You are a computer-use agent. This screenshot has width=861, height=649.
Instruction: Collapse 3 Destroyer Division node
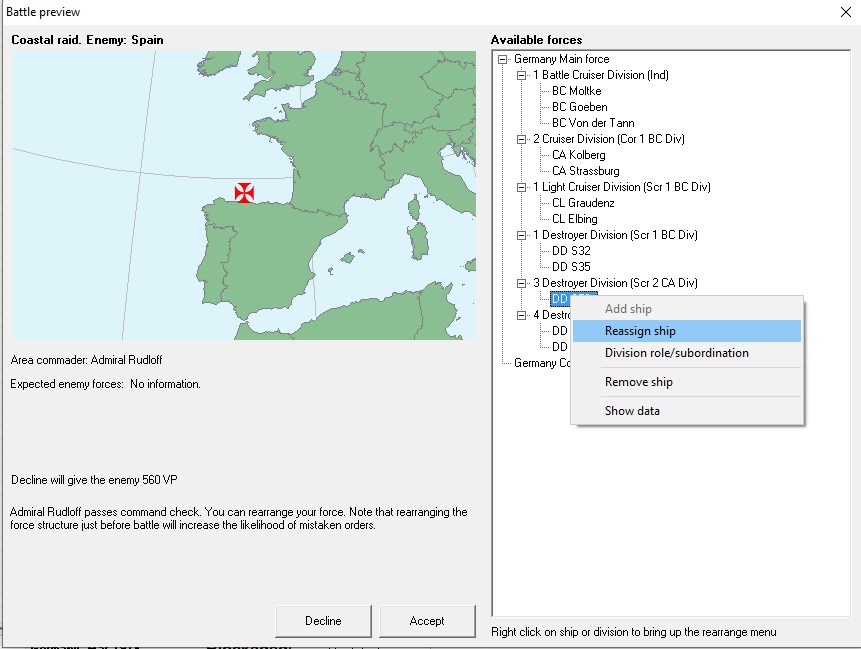point(522,283)
